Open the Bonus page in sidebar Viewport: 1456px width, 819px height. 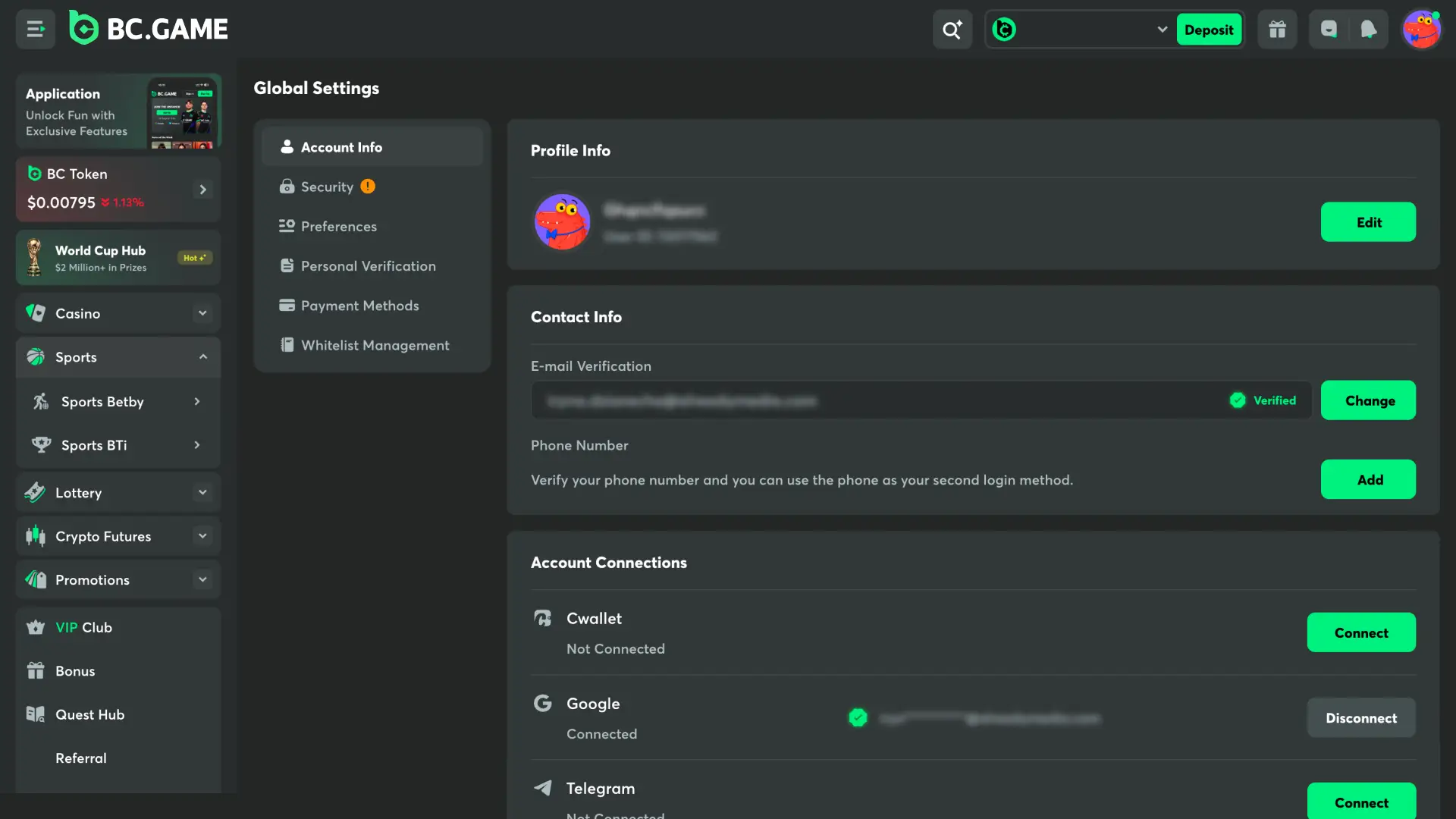click(x=118, y=671)
